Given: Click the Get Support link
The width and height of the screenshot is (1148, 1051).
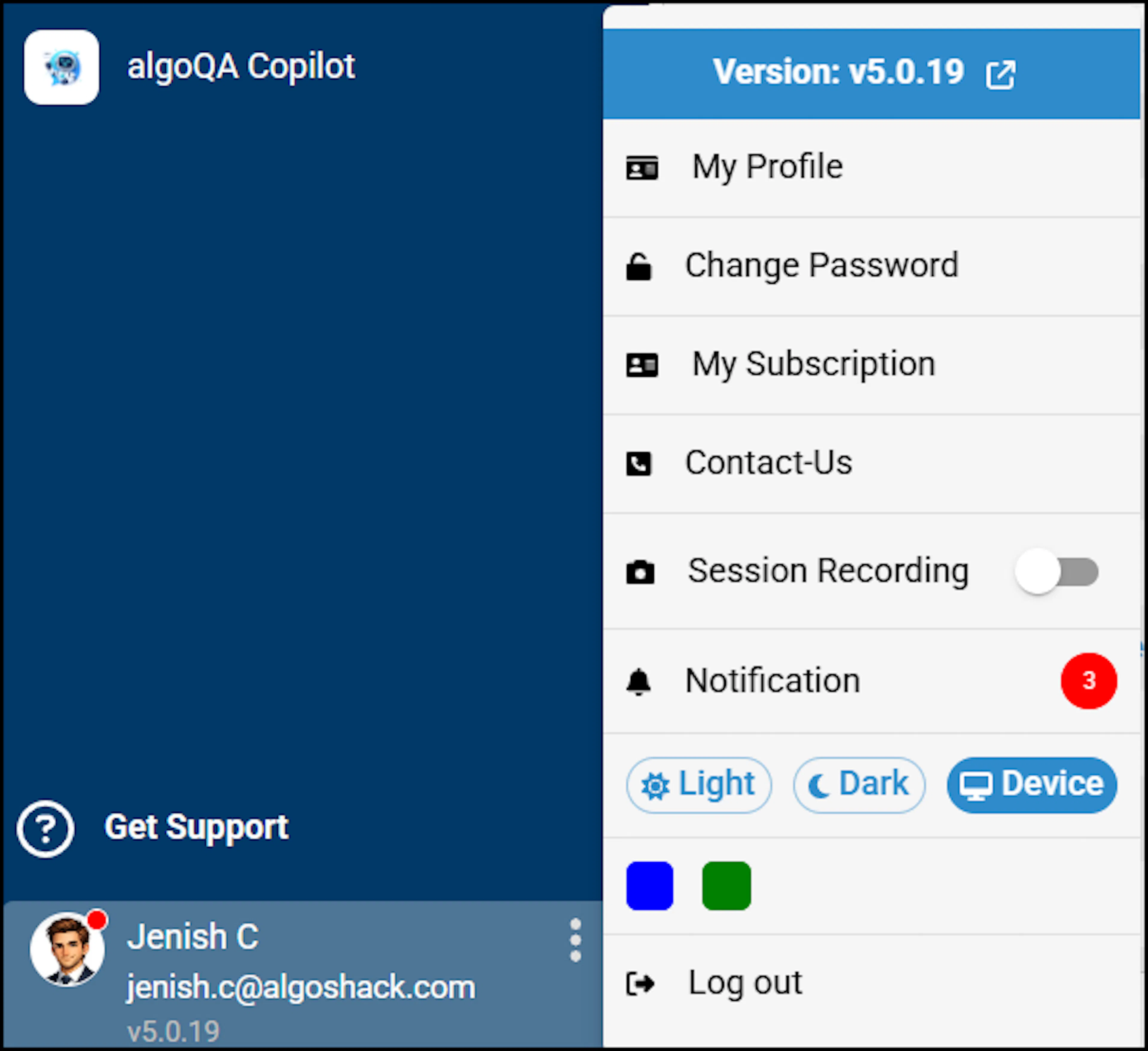Looking at the screenshot, I should coord(196,828).
